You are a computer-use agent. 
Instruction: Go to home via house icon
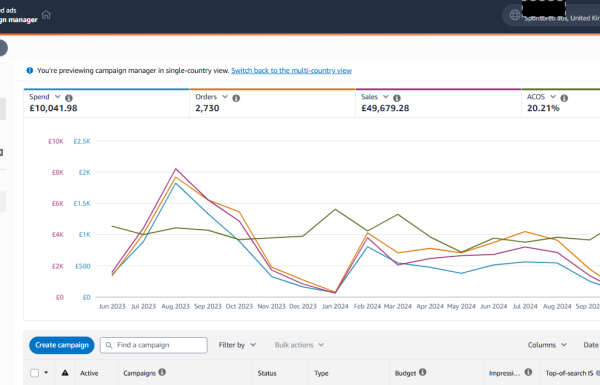[46, 15]
